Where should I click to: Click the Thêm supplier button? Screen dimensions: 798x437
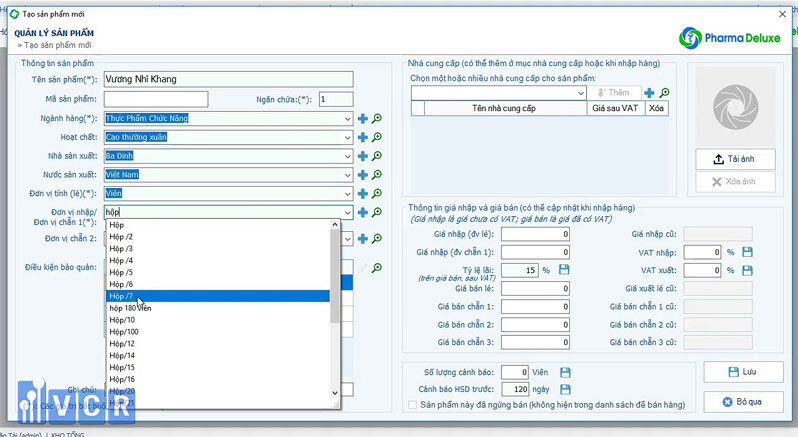(x=613, y=93)
